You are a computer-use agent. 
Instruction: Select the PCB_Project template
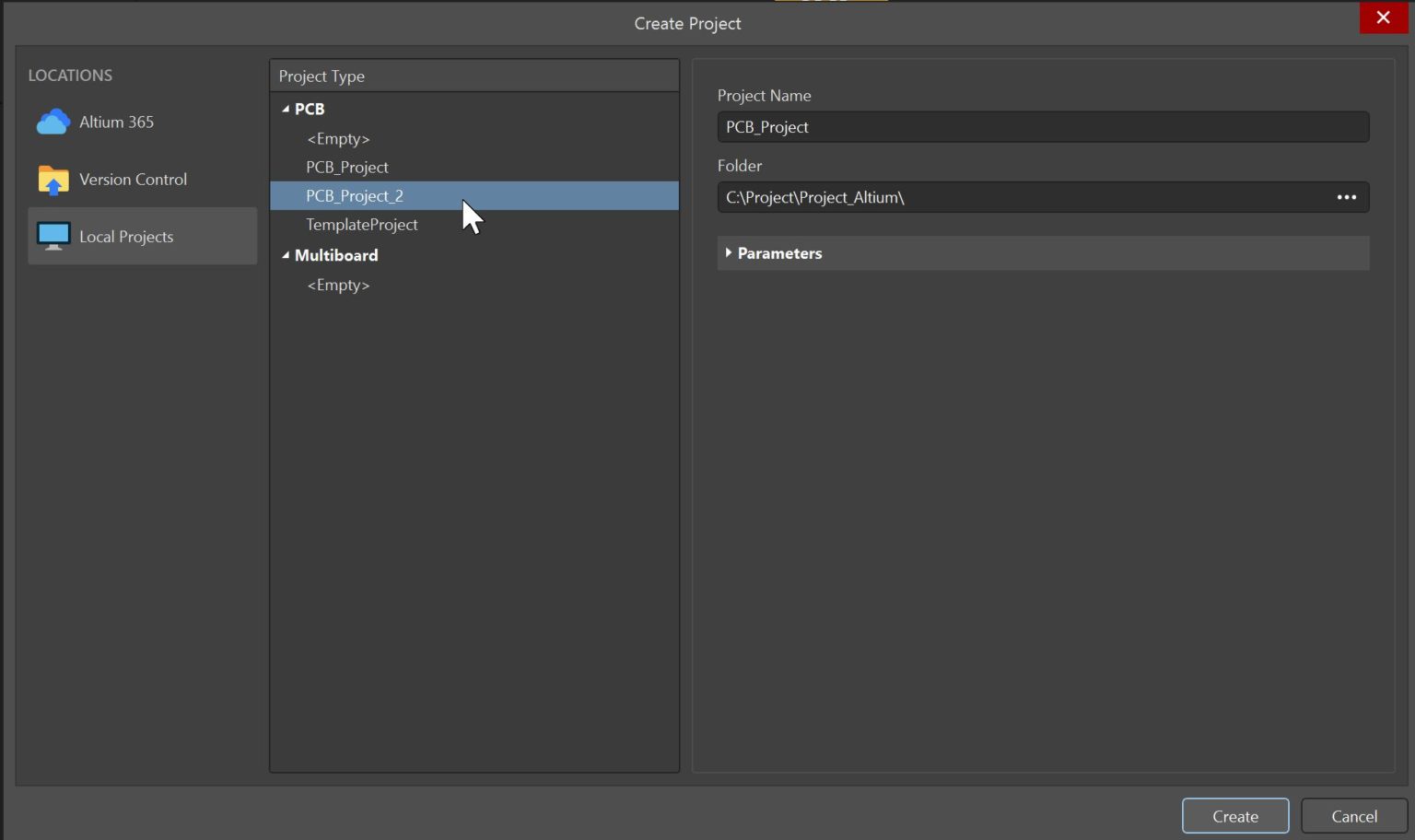coord(347,167)
